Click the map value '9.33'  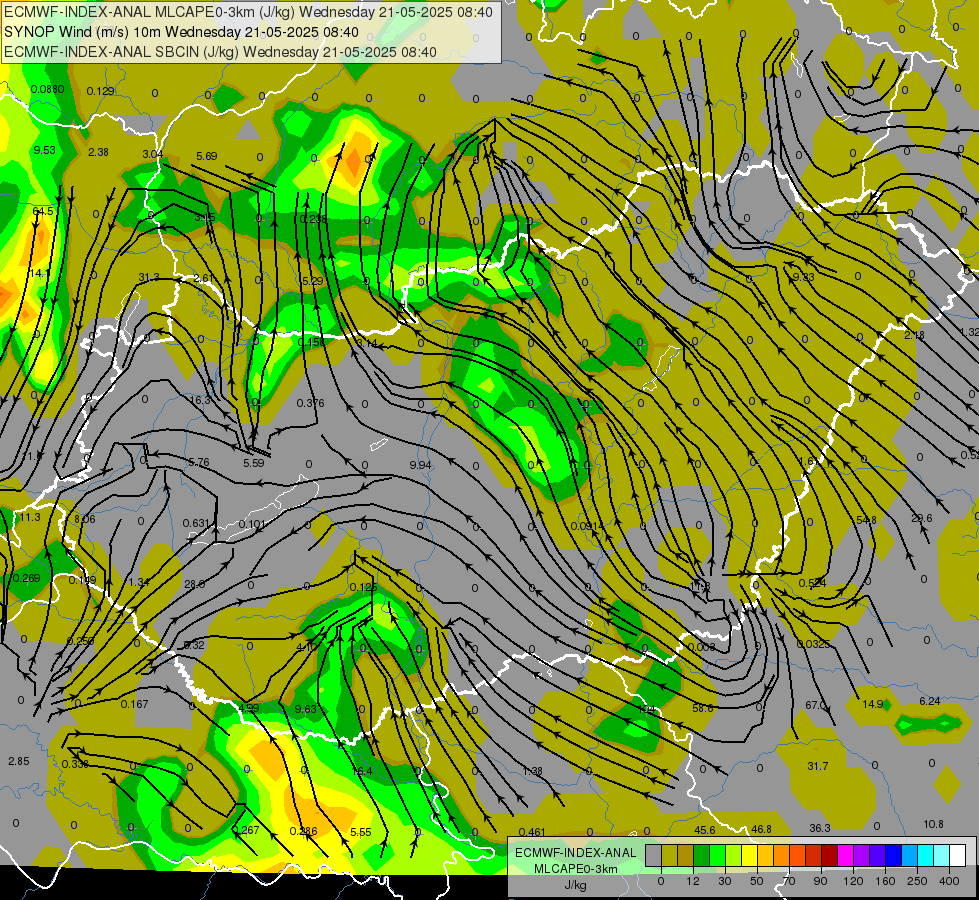pos(803,277)
